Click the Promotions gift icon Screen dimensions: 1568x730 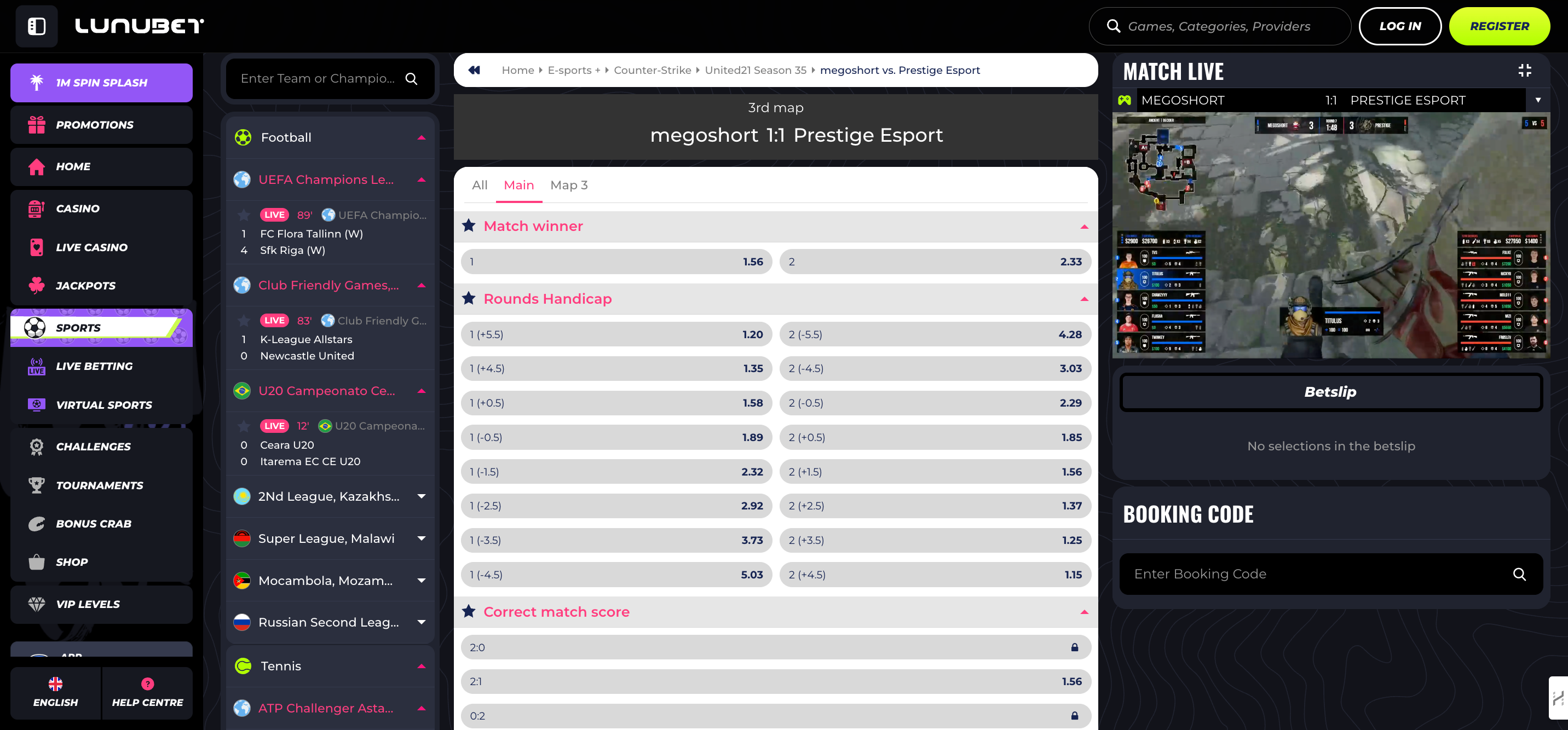37,125
